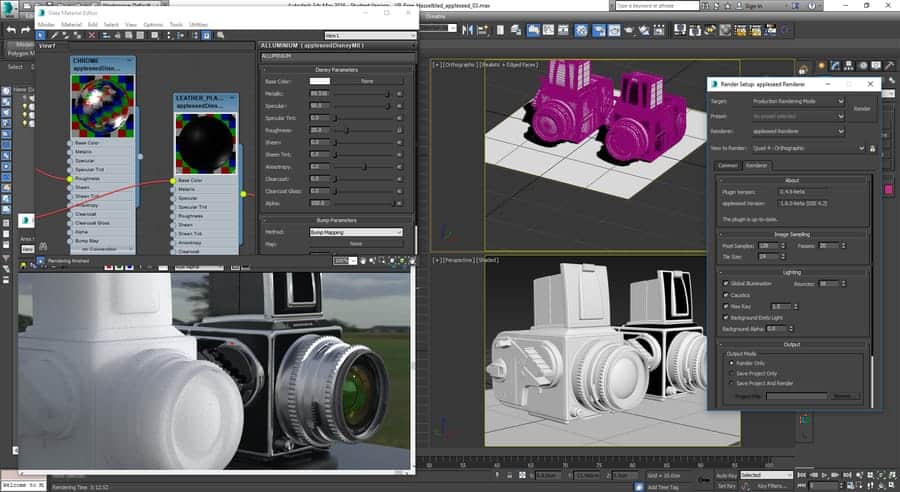Click the Metallic map button beside slider
Screen dimensions: 900x492
click(399, 94)
